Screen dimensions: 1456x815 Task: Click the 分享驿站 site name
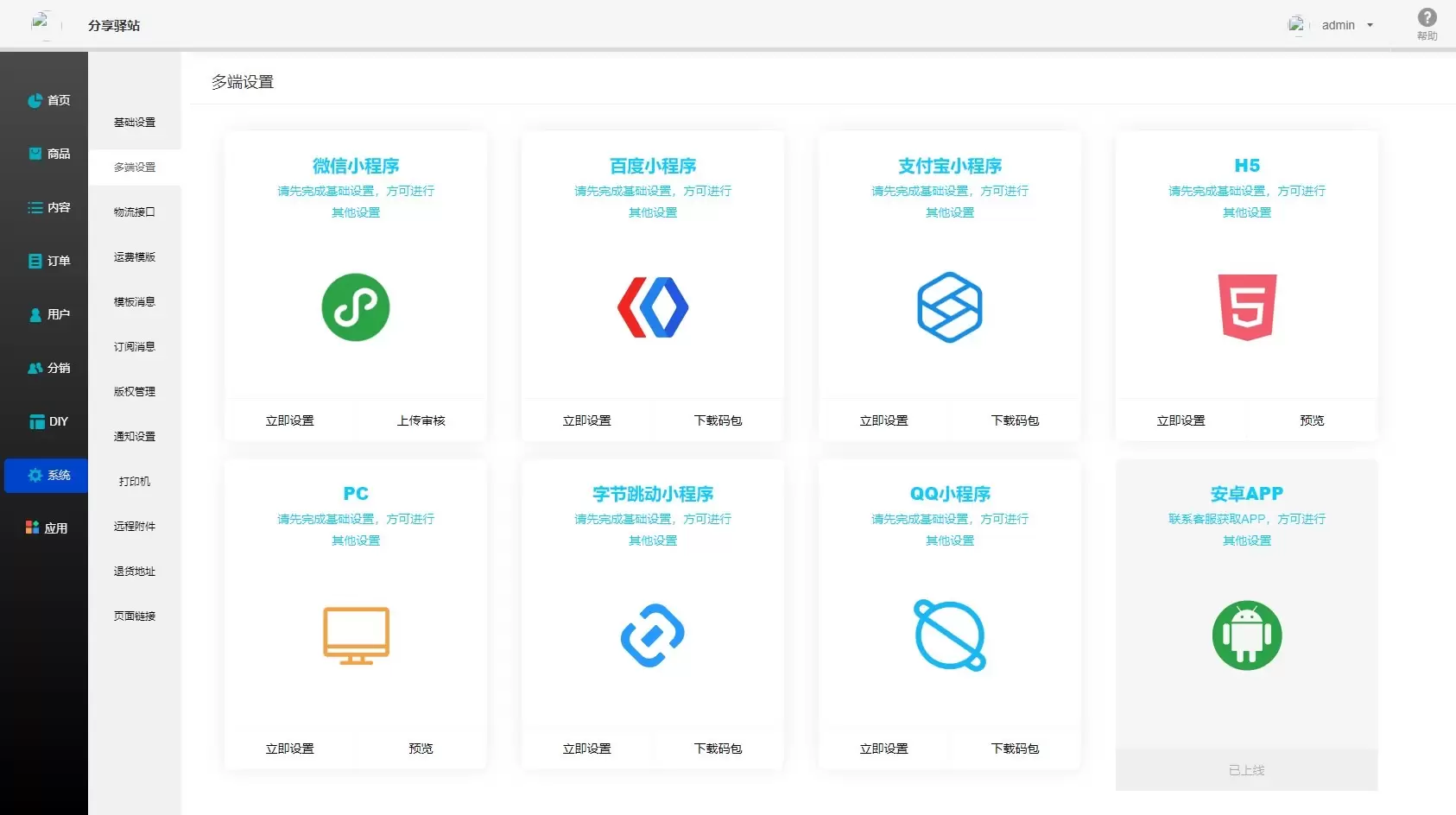tap(114, 25)
